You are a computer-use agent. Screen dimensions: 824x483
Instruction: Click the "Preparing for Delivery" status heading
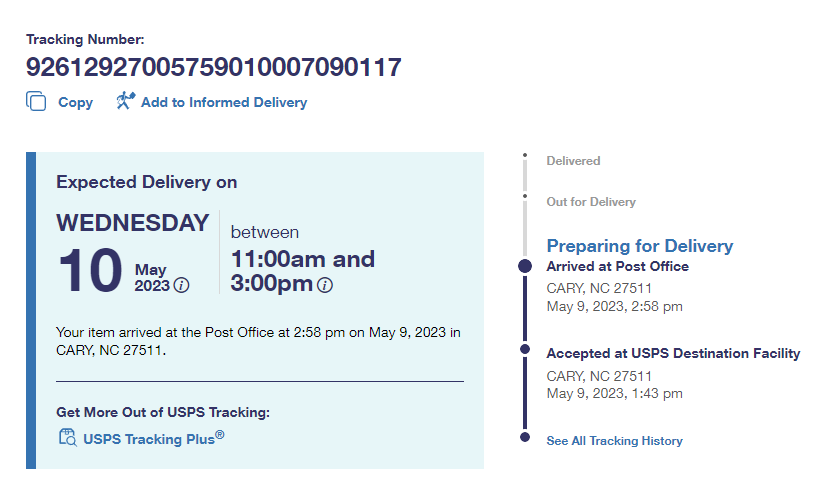(x=639, y=246)
